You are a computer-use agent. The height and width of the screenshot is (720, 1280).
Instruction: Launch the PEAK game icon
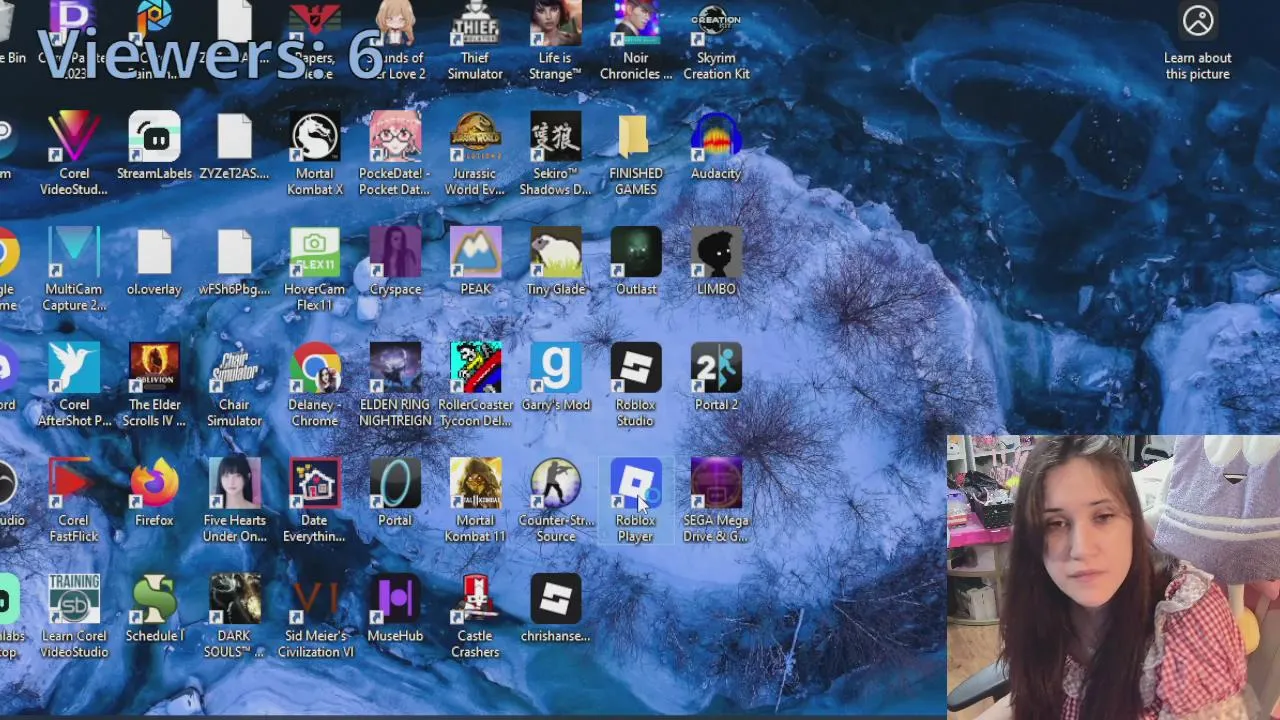475,262
